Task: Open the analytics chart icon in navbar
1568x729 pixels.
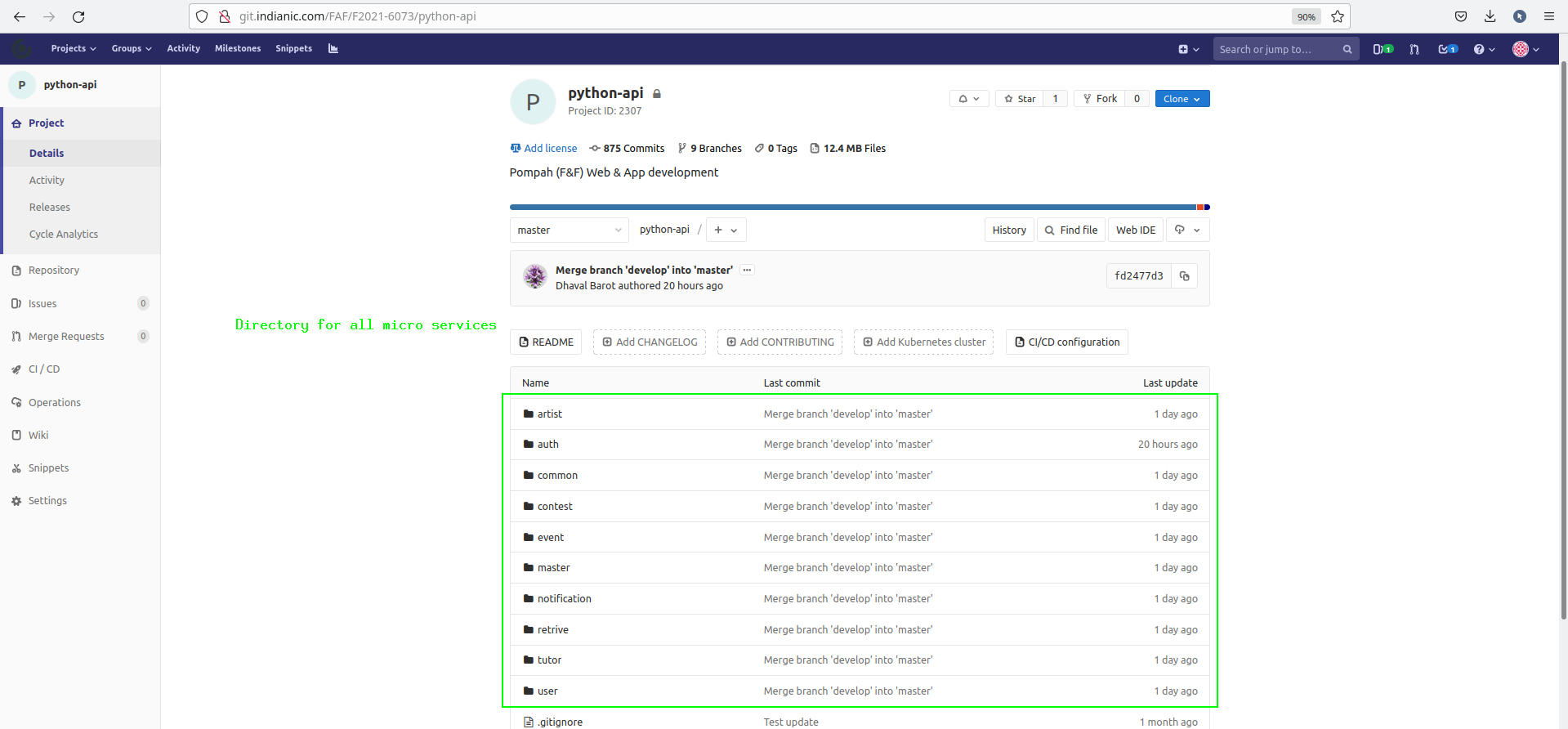Action: pos(333,48)
